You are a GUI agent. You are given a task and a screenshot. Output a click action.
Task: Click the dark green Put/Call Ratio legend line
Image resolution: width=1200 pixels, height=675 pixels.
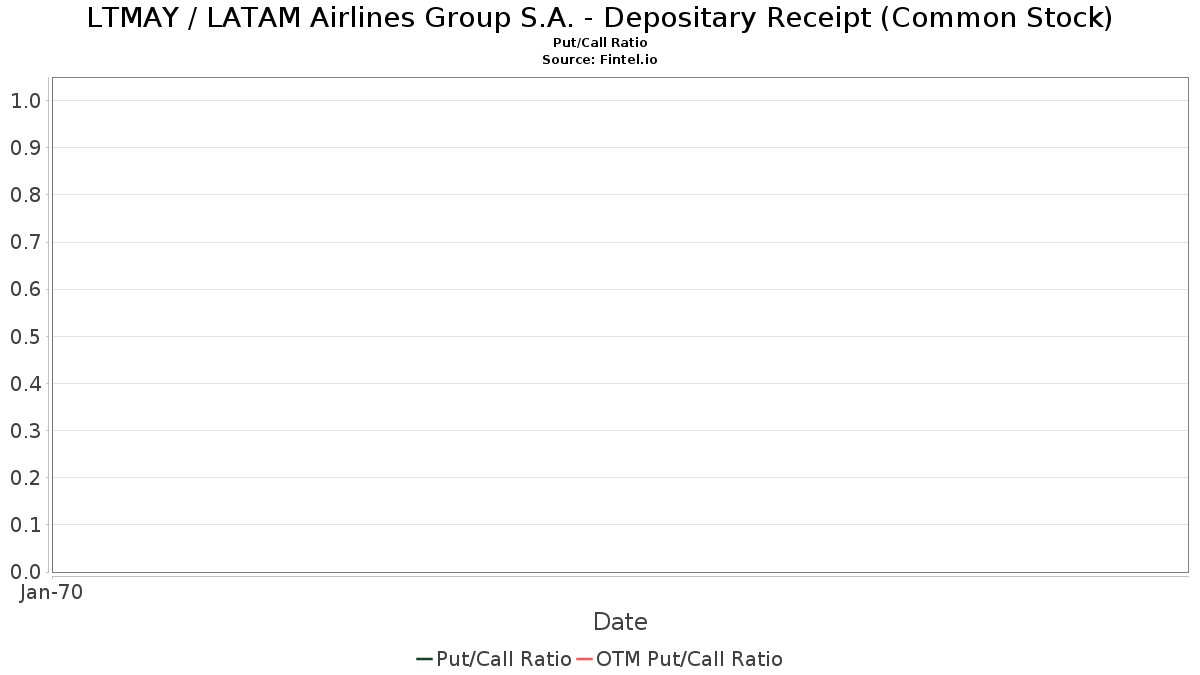coord(424,659)
